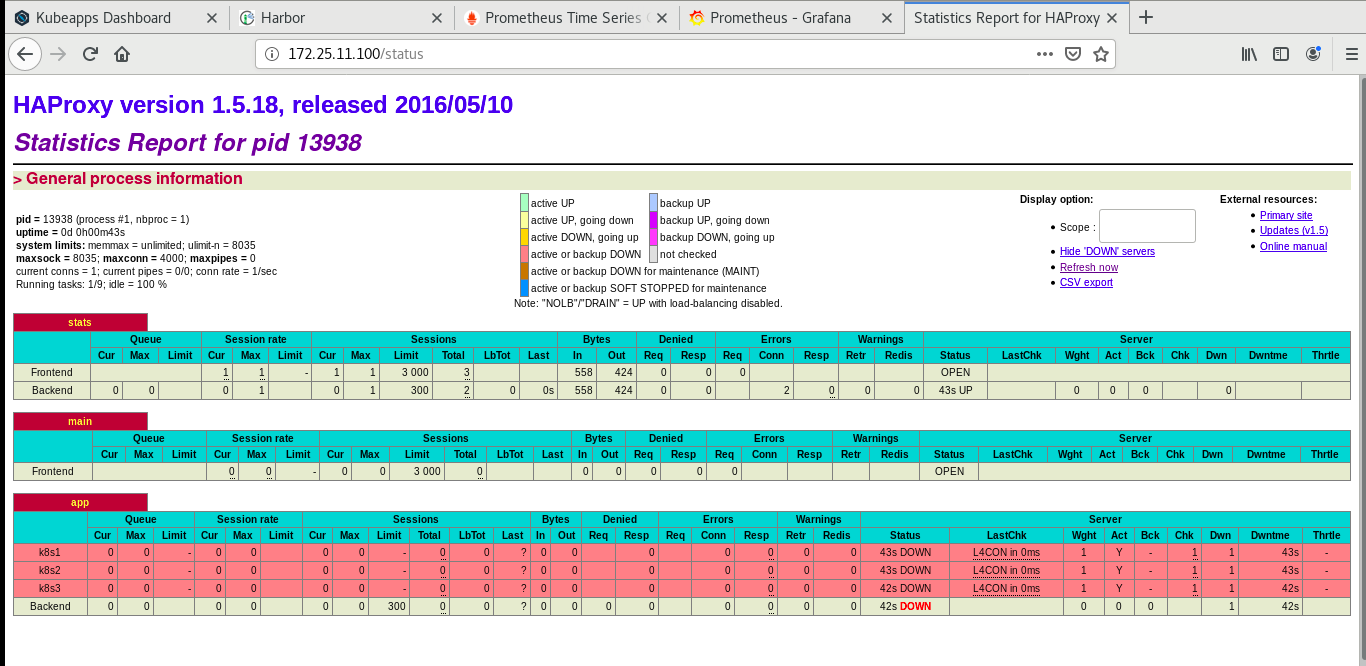The image size is (1366, 666).
Task: Click the backup UP legend color box
Action: 653,203
